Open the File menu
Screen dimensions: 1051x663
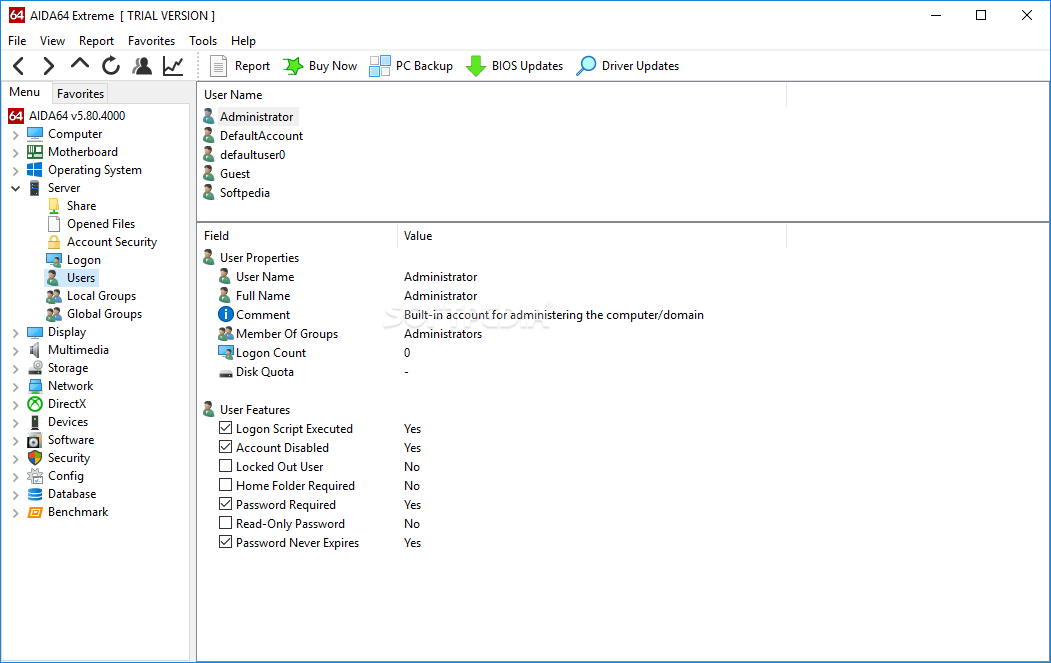coord(17,41)
